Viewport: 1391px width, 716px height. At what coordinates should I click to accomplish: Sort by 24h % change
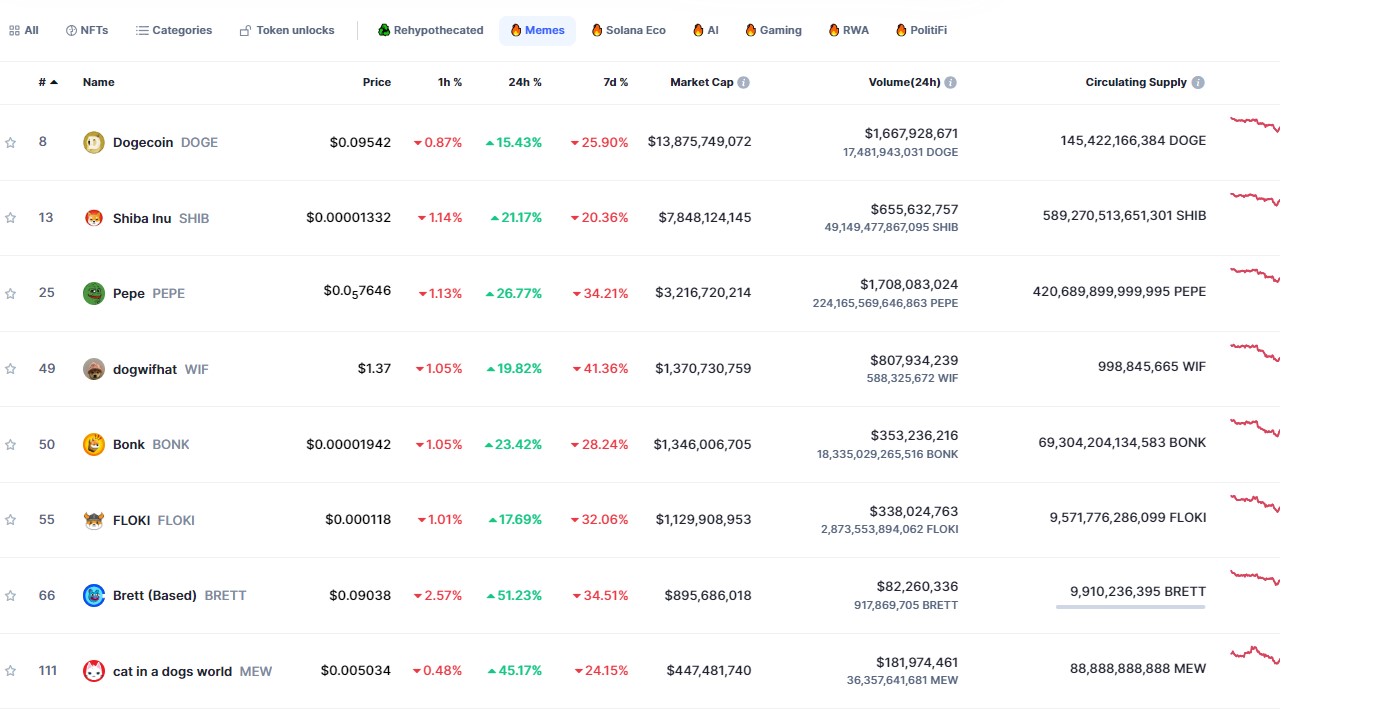[x=525, y=83]
